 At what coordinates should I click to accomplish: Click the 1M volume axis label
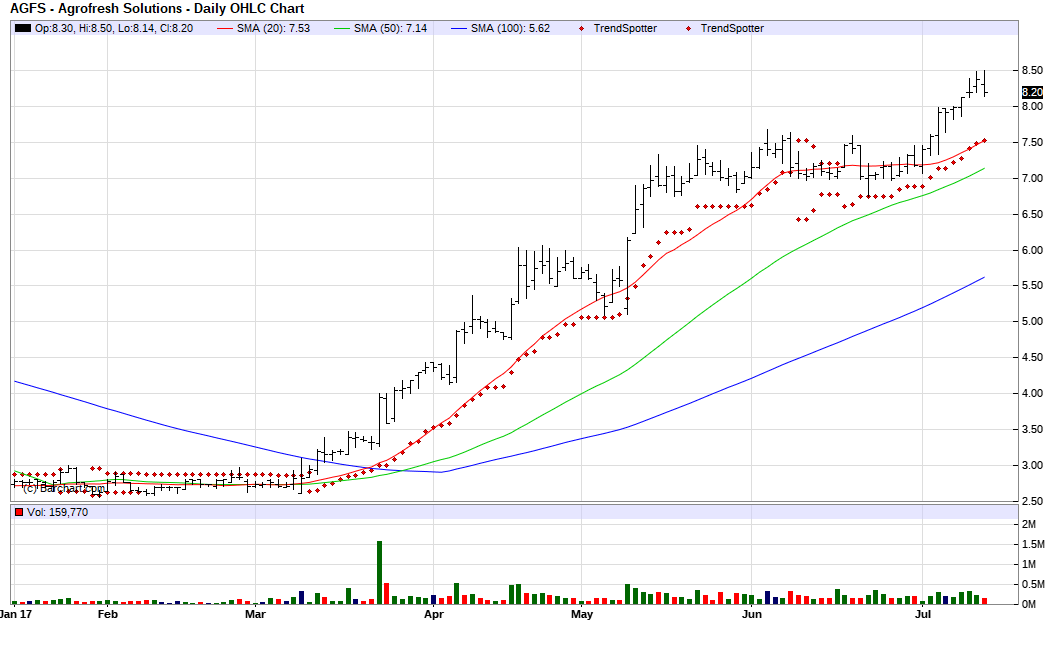point(1029,565)
